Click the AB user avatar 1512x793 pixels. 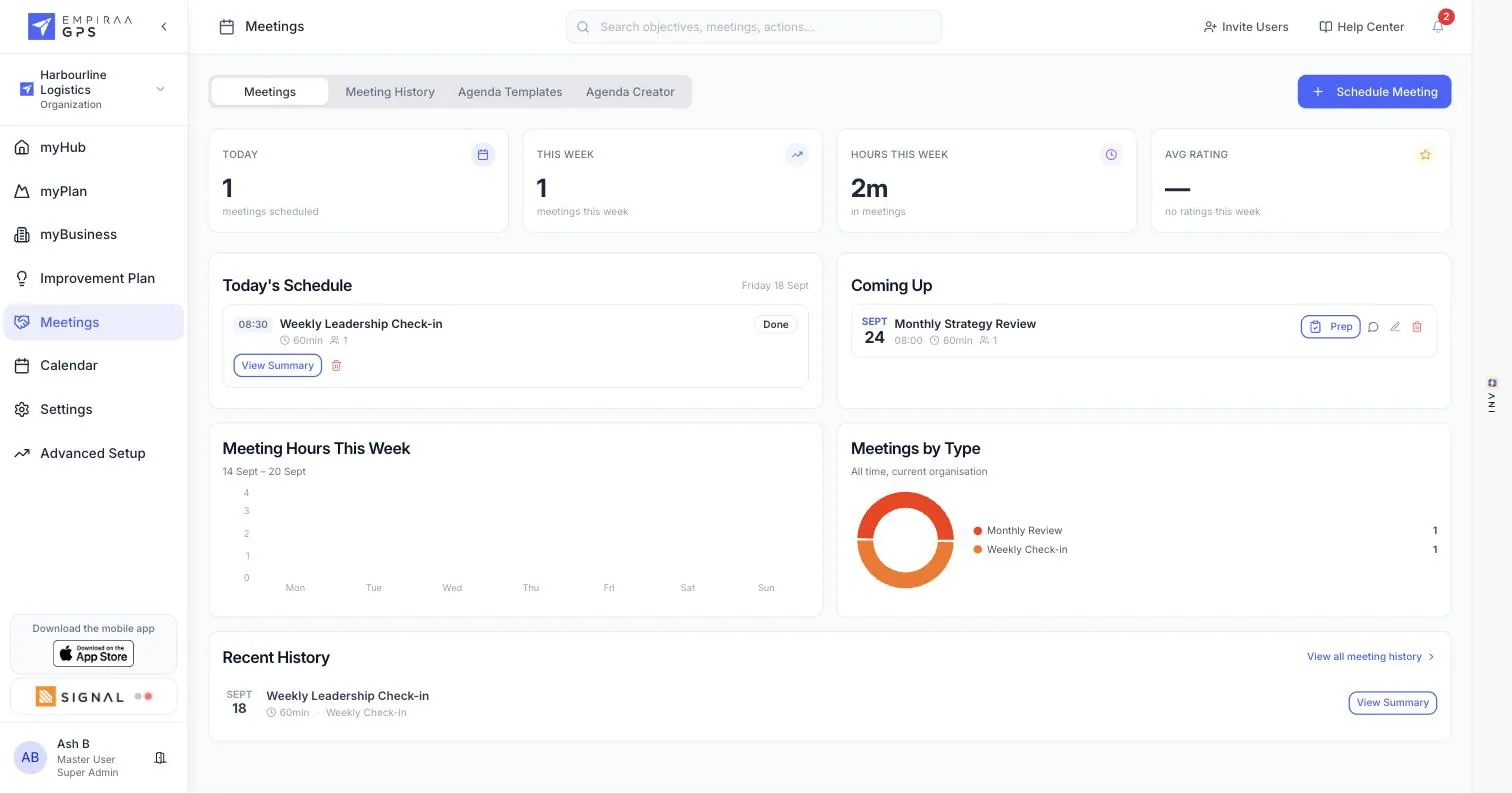(x=30, y=757)
